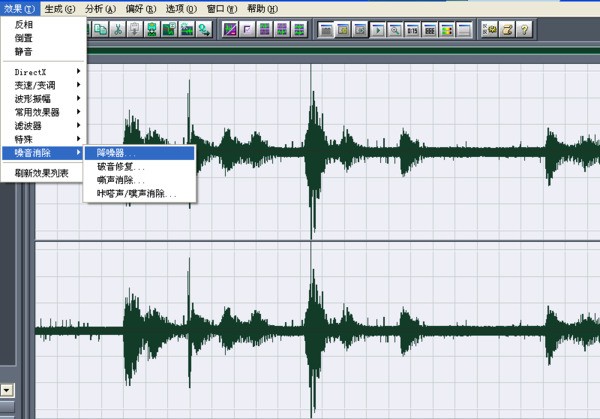Click 刷新效果列表 to refresh effects
The width and height of the screenshot is (600, 419).
(43, 172)
